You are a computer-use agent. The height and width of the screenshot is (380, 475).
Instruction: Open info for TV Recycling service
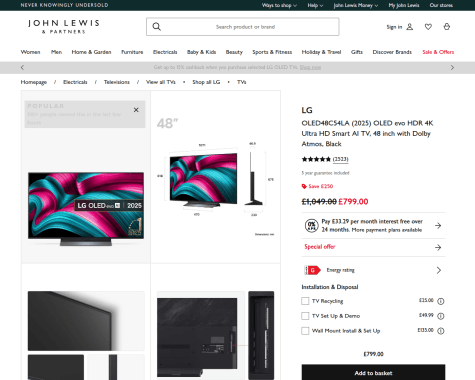pos(441,301)
